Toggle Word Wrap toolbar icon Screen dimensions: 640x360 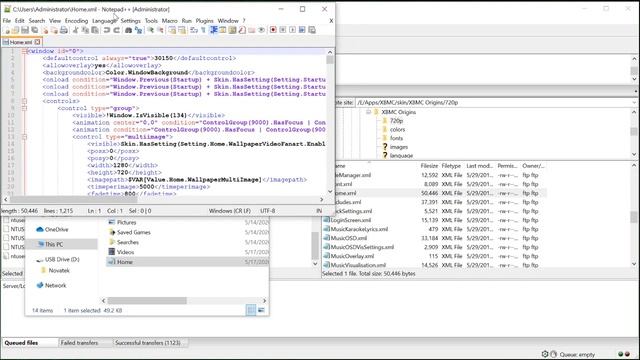193,30
